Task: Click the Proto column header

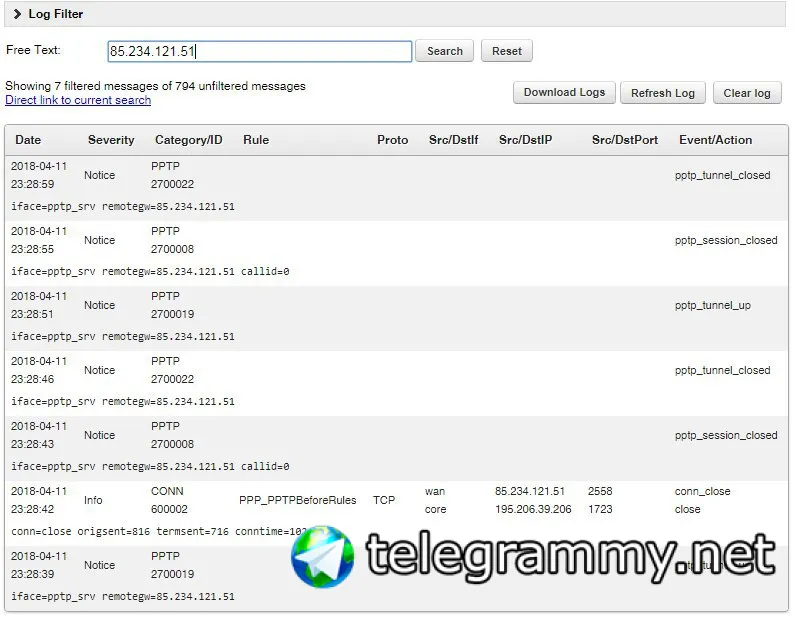Action: click(x=392, y=140)
